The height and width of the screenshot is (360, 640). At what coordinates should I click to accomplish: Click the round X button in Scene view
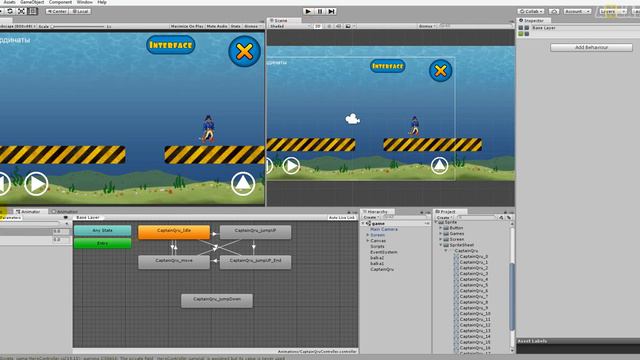440,71
